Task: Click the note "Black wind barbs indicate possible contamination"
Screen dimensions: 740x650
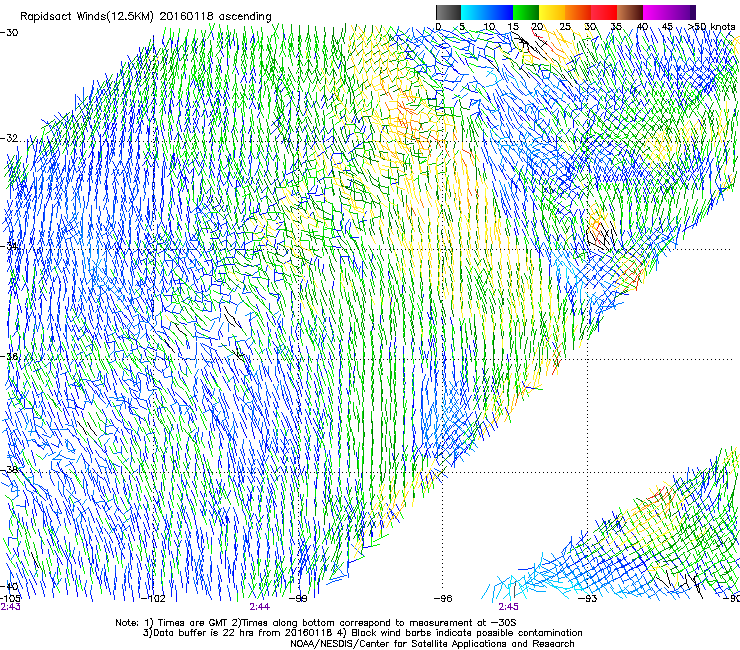Action: click(x=467, y=633)
